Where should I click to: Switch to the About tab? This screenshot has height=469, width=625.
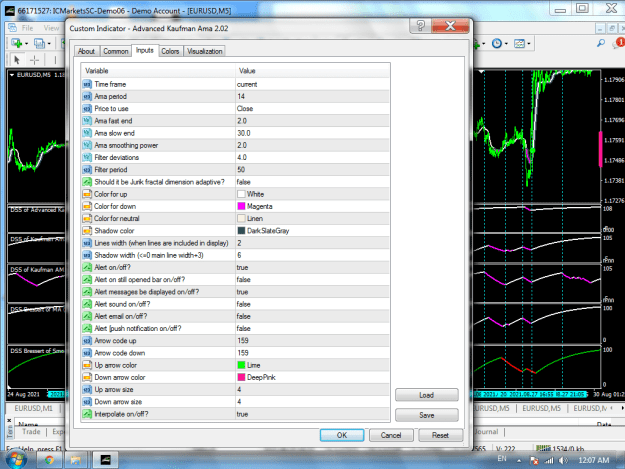[x=86, y=51]
